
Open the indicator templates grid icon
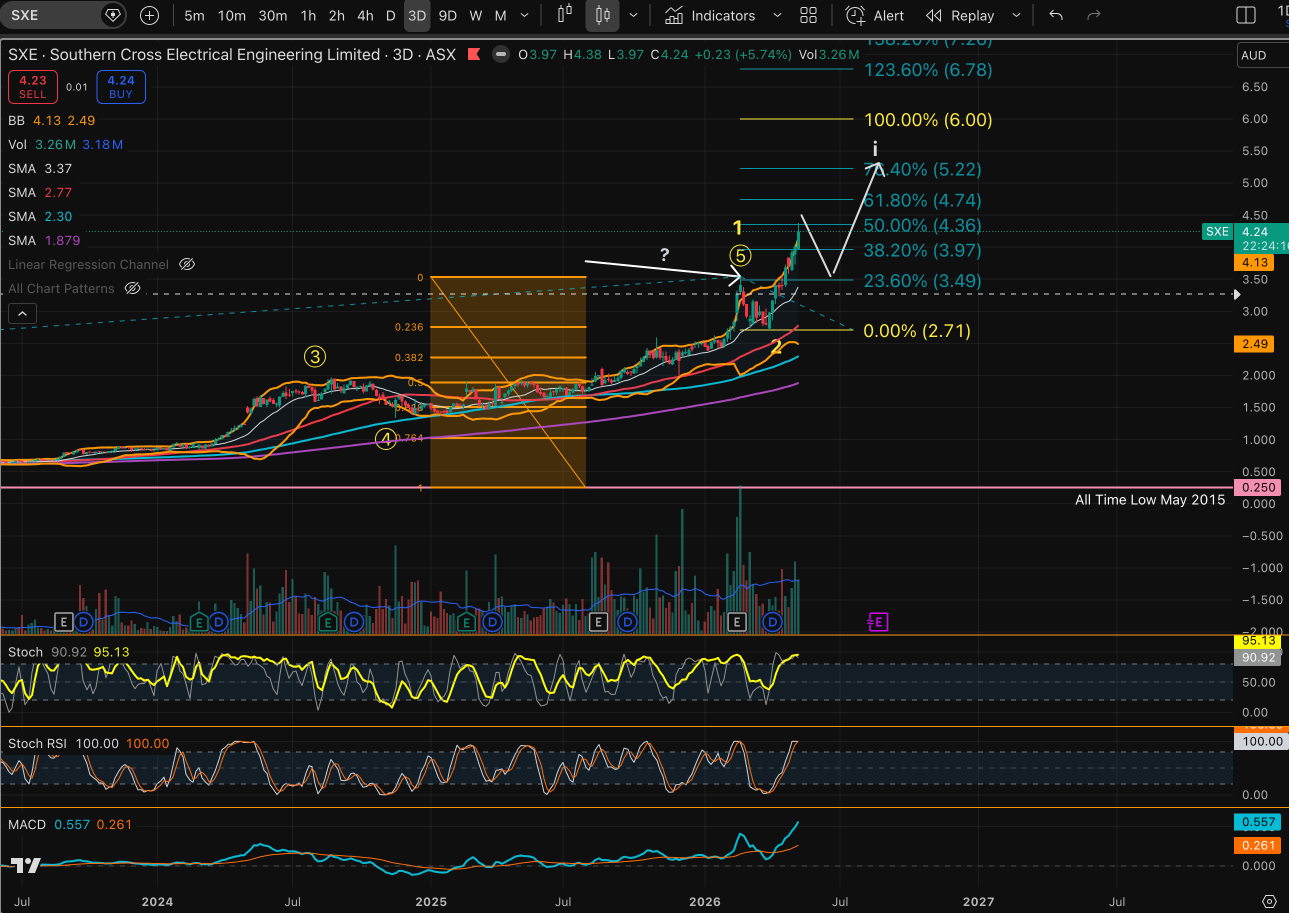808,15
